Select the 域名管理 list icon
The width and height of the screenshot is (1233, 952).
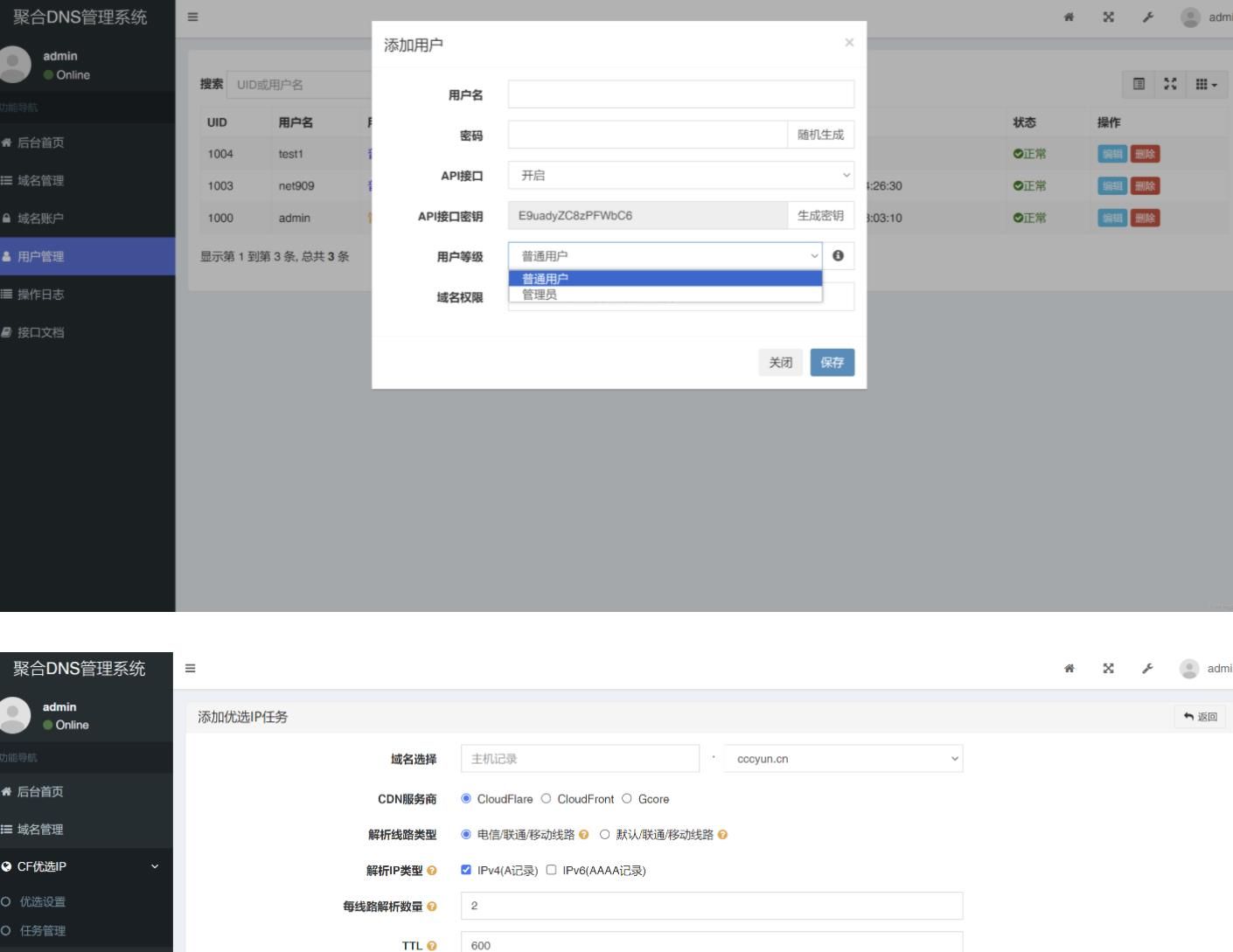(39, 180)
